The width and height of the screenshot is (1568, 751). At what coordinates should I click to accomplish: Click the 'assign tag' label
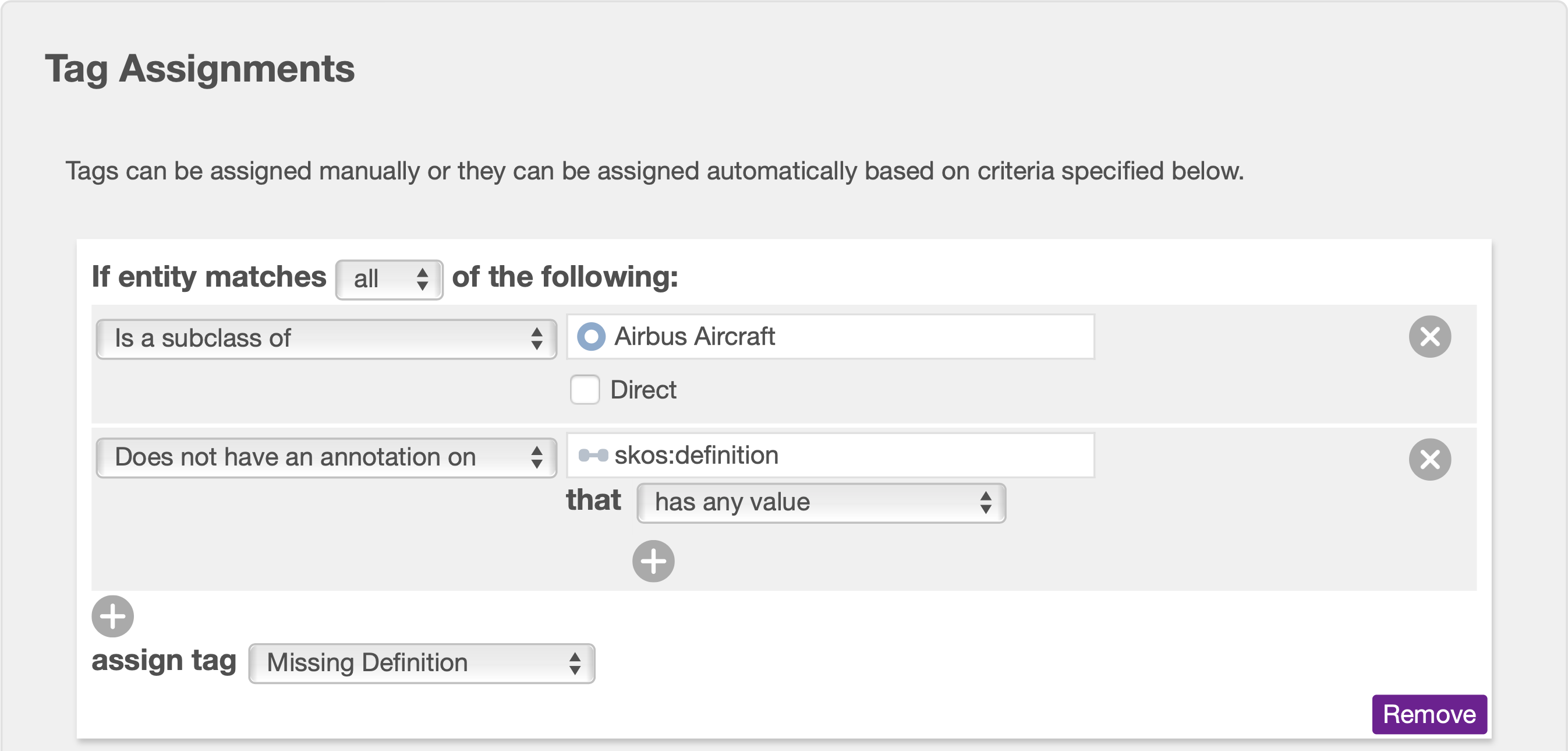pos(164,661)
